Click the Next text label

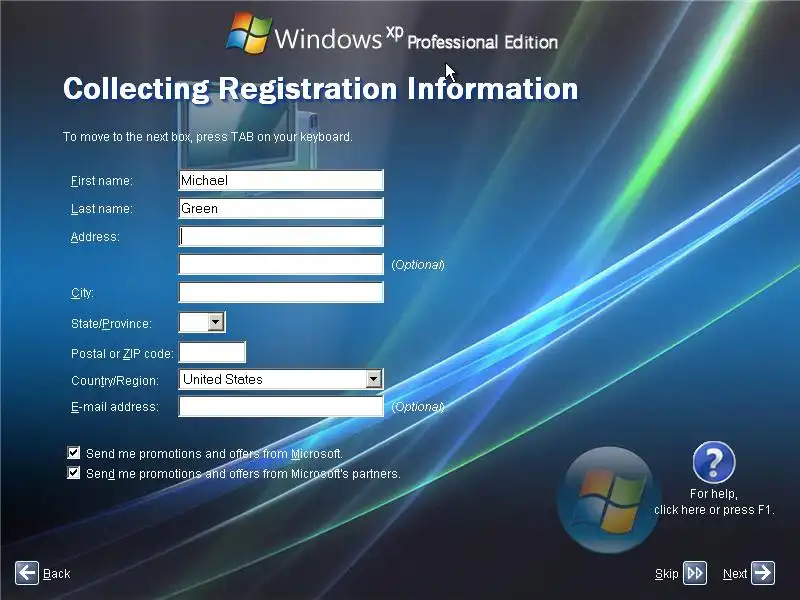[735, 574]
